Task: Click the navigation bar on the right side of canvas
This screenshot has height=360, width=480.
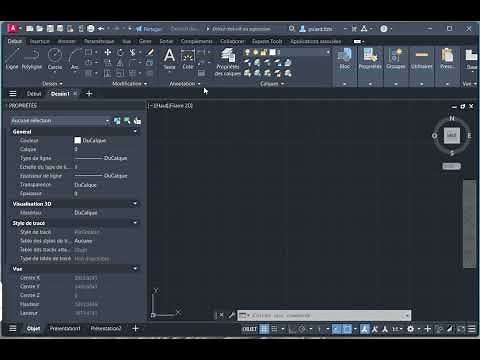Action: (x=469, y=223)
